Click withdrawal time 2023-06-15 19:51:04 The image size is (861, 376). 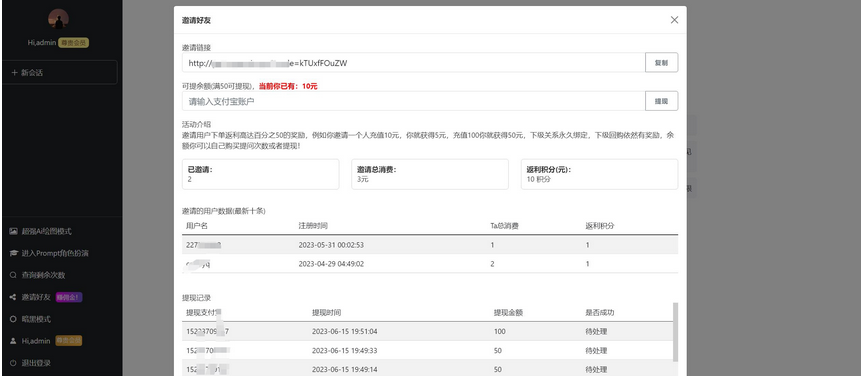[345, 332]
